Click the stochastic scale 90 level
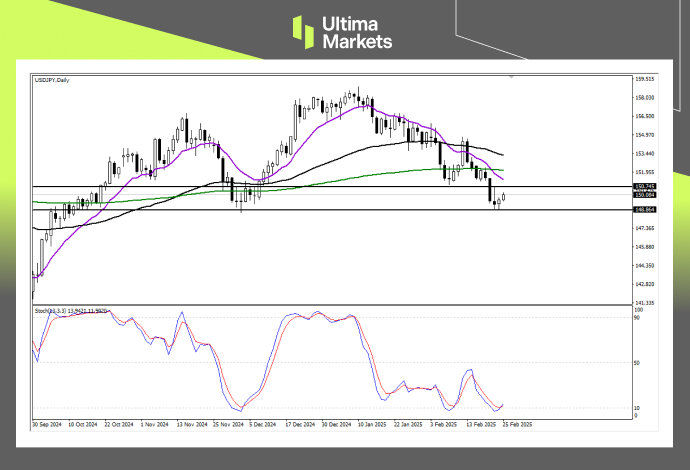The height and width of the screenshot is (470, 690). click(637, 321)
